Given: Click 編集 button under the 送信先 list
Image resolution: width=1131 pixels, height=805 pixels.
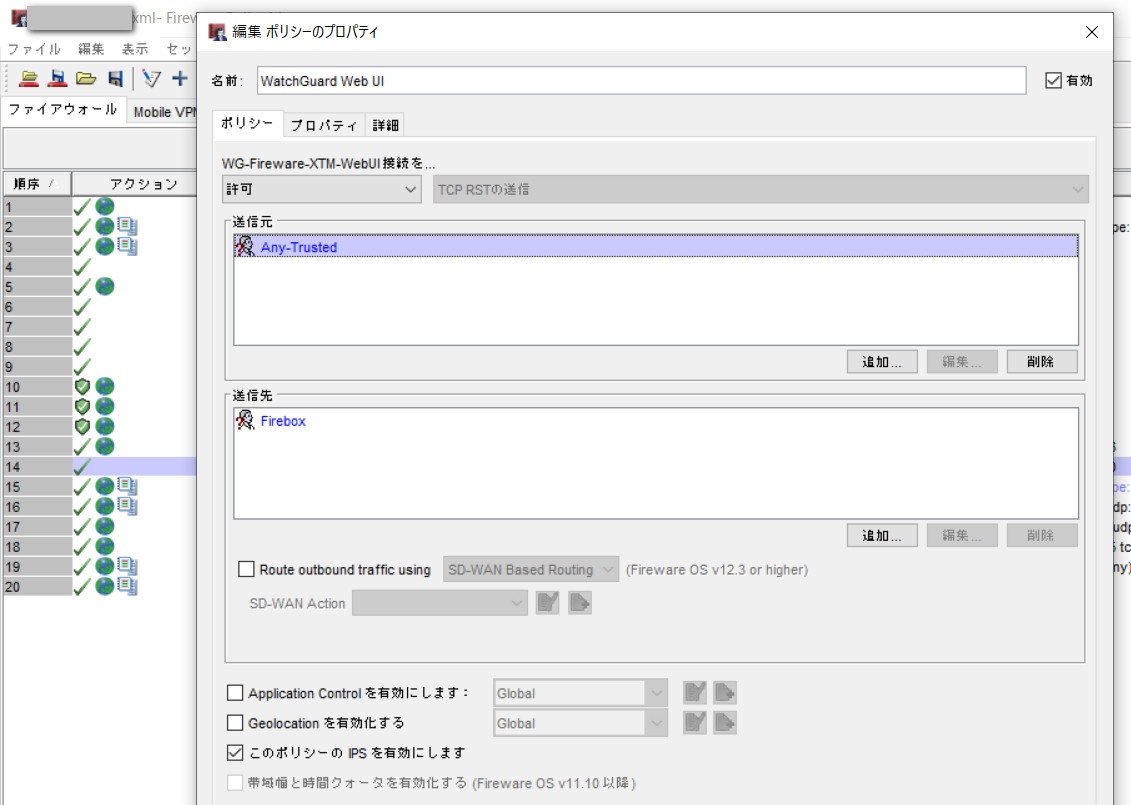Looking at the screenshot, I should coord(962,535).
